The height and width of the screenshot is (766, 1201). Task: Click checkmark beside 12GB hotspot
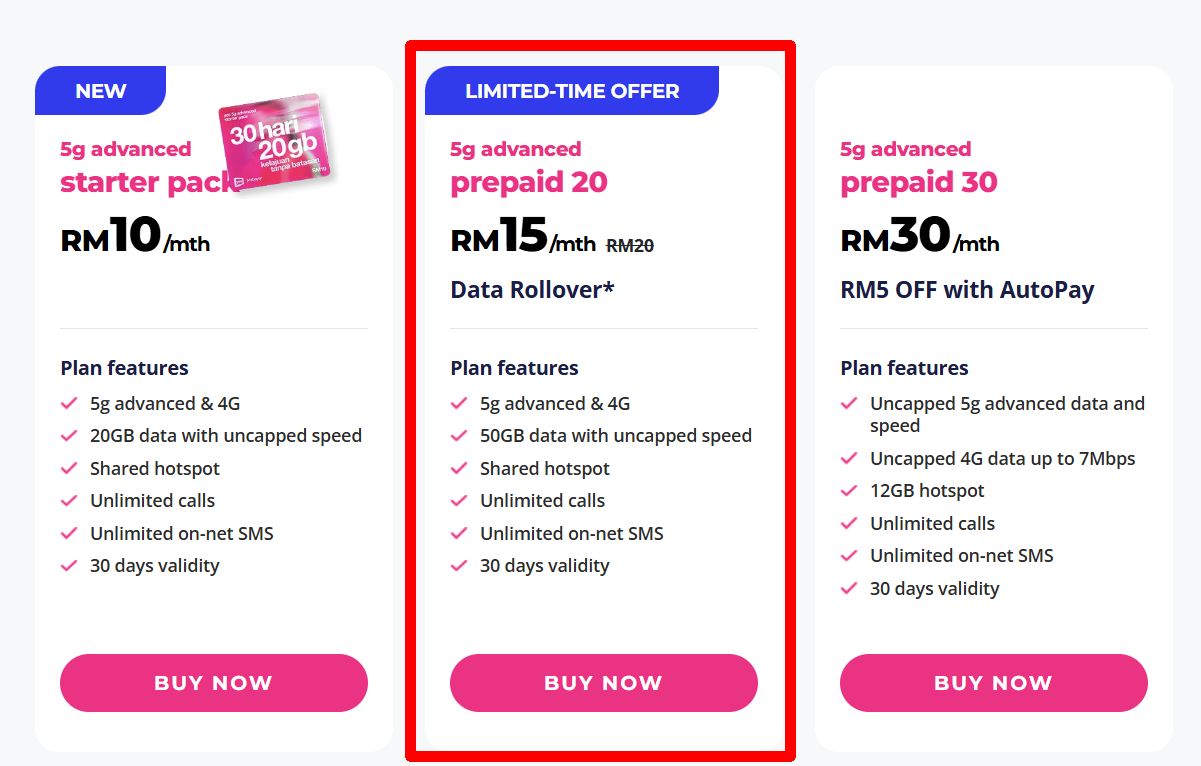click(849, 491)
